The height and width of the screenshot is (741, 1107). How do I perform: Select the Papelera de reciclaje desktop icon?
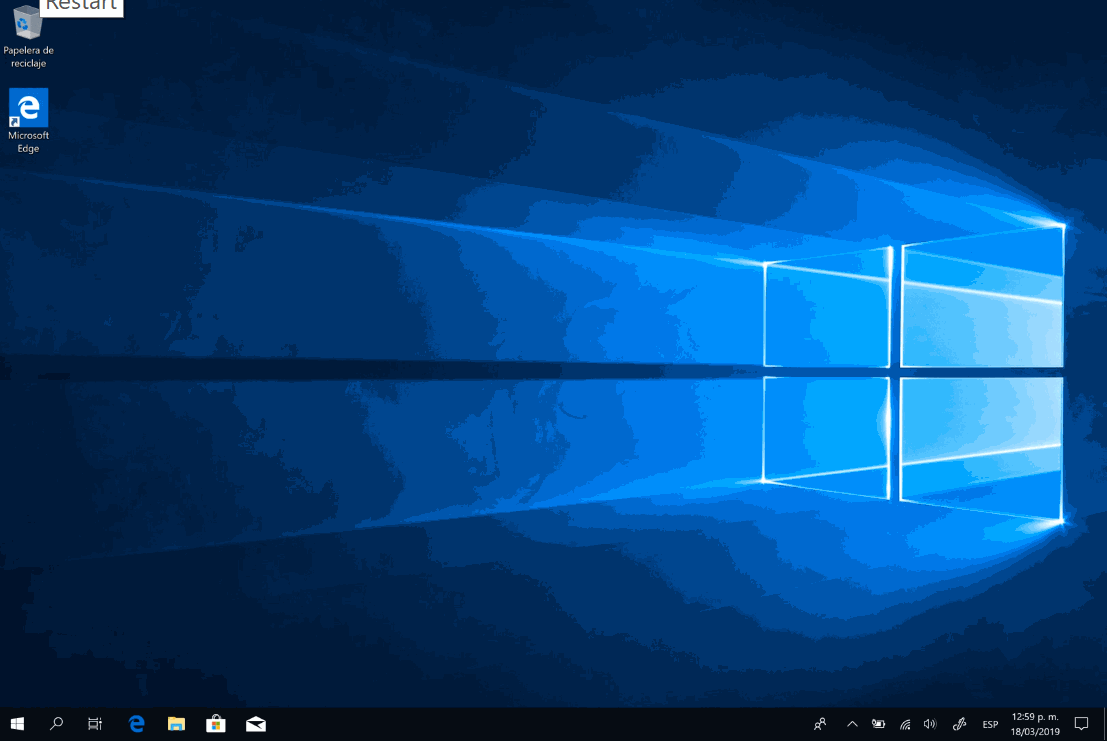(28, 35)
